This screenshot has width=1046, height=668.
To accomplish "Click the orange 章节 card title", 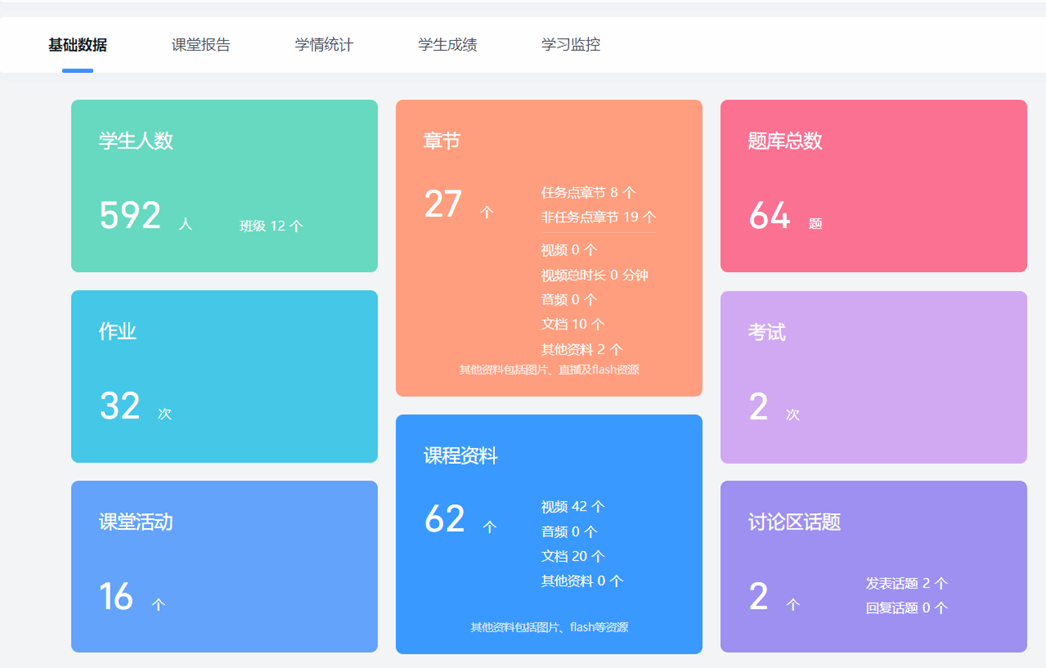I will tap(442, 141).
